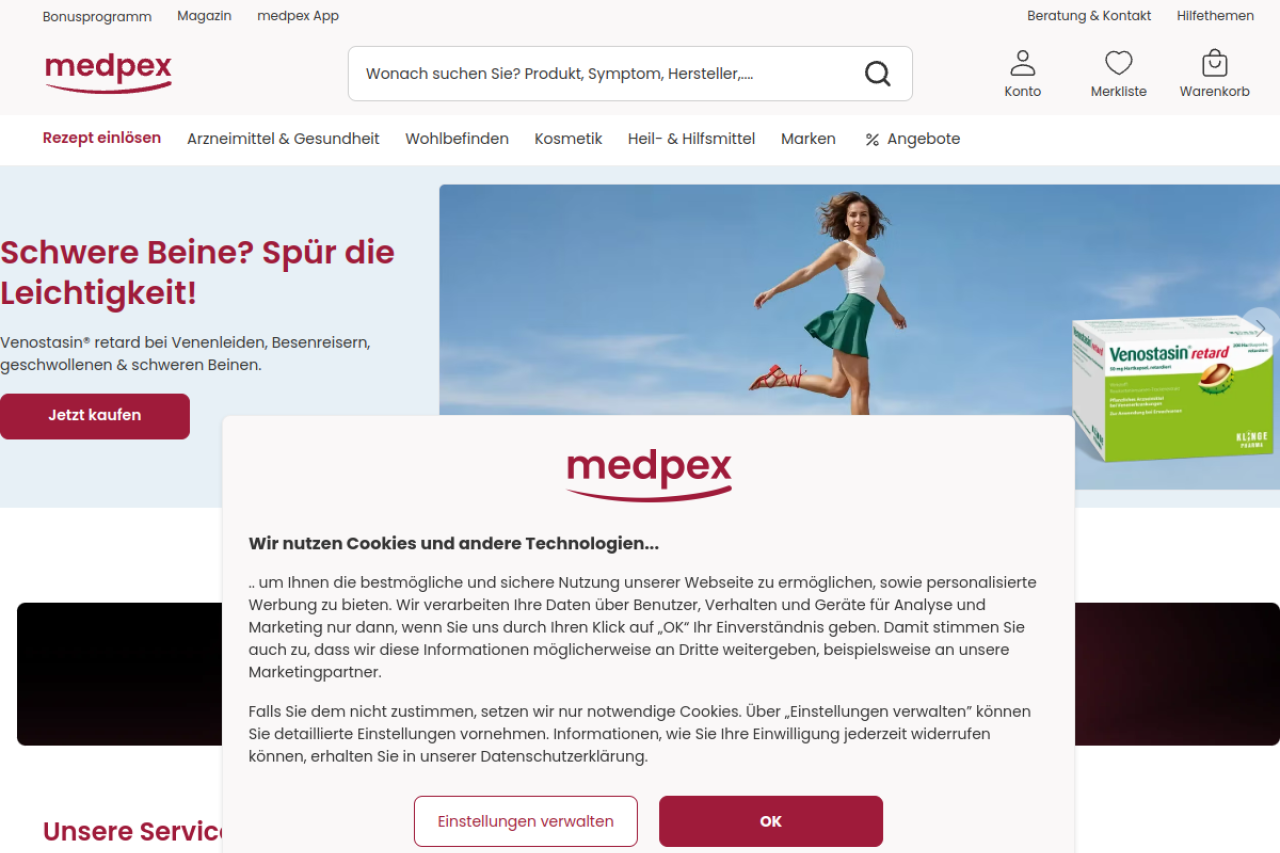Advance the banner with the right arrow

[1261, 327]
